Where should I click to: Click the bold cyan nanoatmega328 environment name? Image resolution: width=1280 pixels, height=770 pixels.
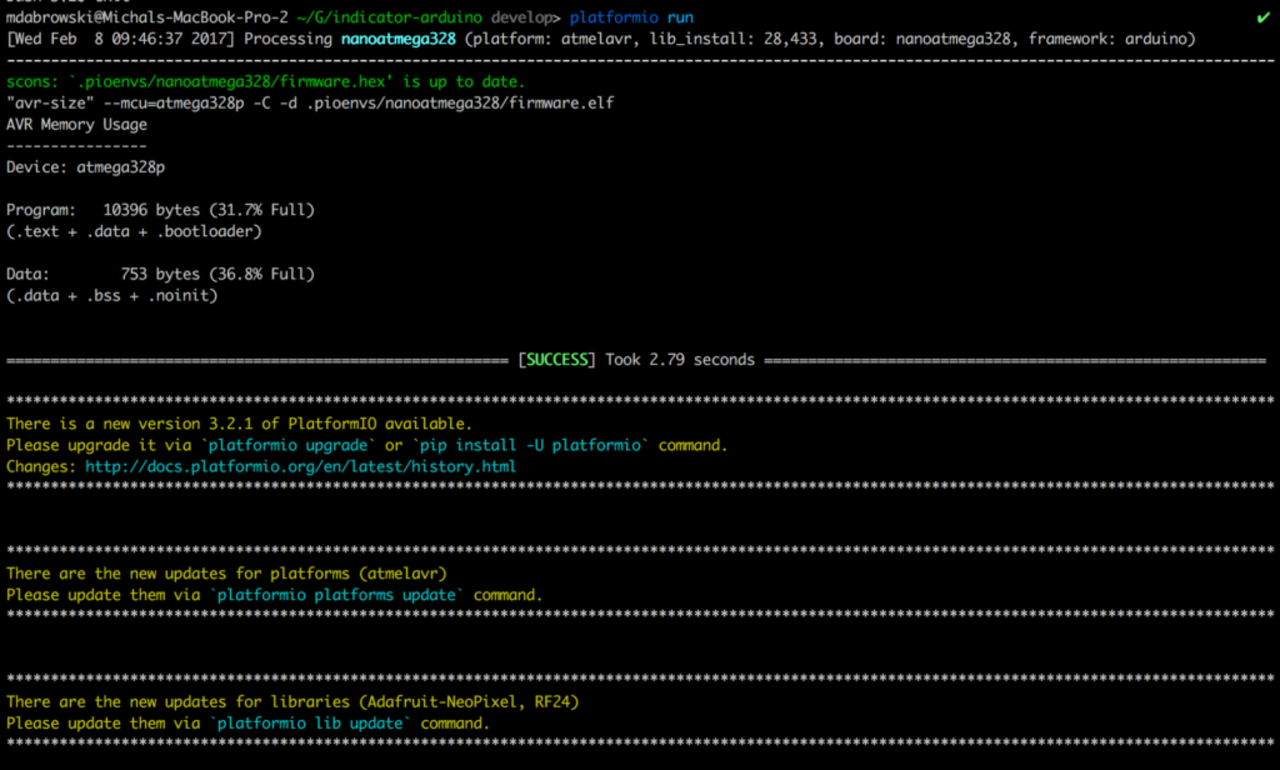click(x=397, y=39)
